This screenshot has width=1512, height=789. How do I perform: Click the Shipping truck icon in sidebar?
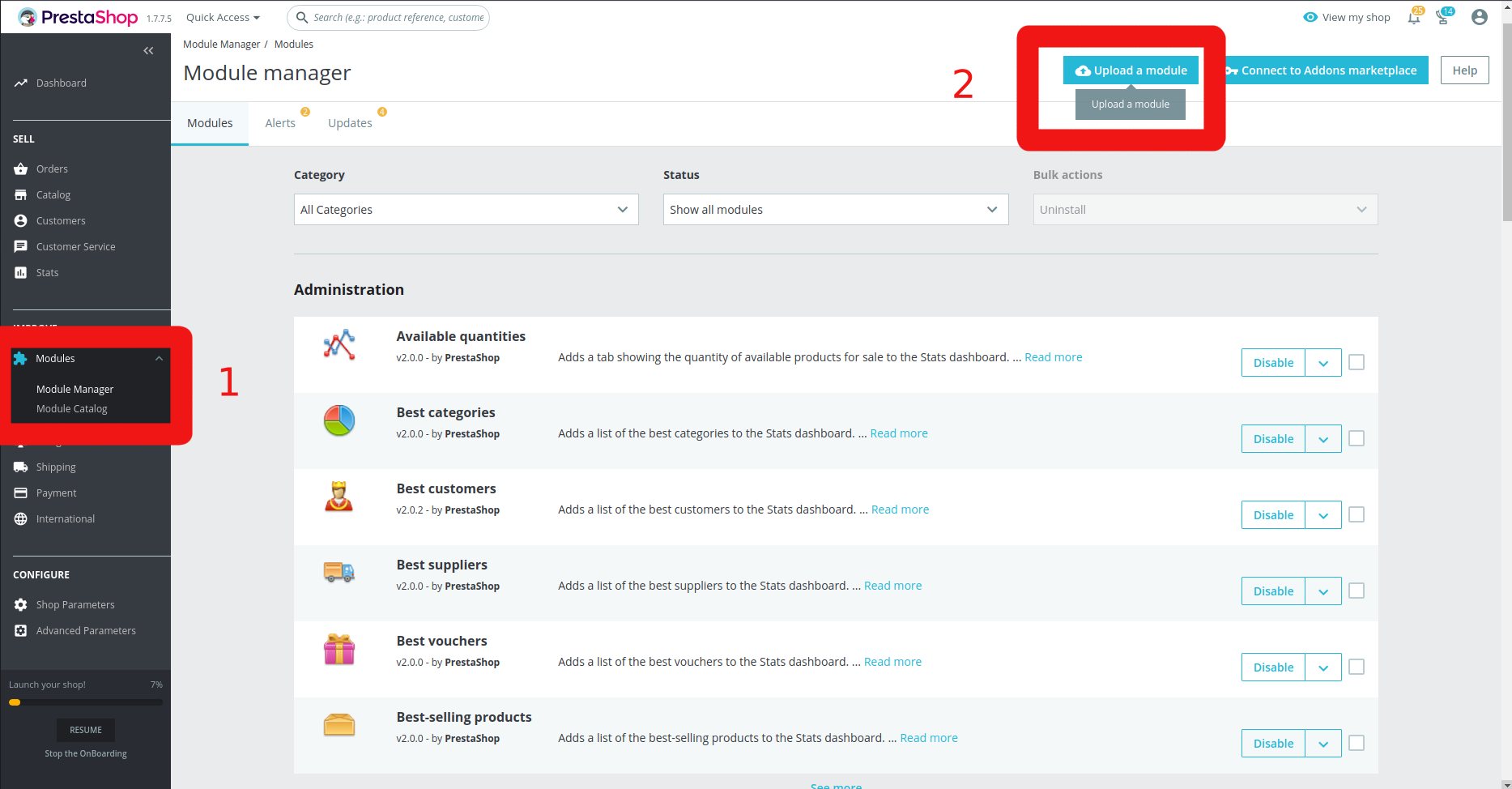pyautogui.click(x=21, y=467)
